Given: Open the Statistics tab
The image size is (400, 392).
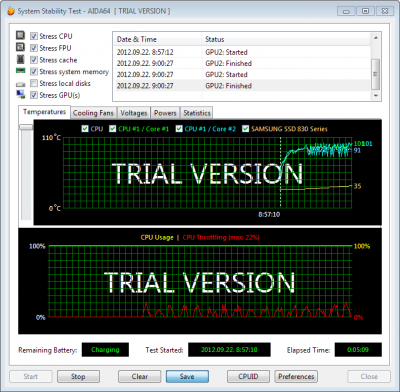Looking at the screenshot, I should pos(197,113).
